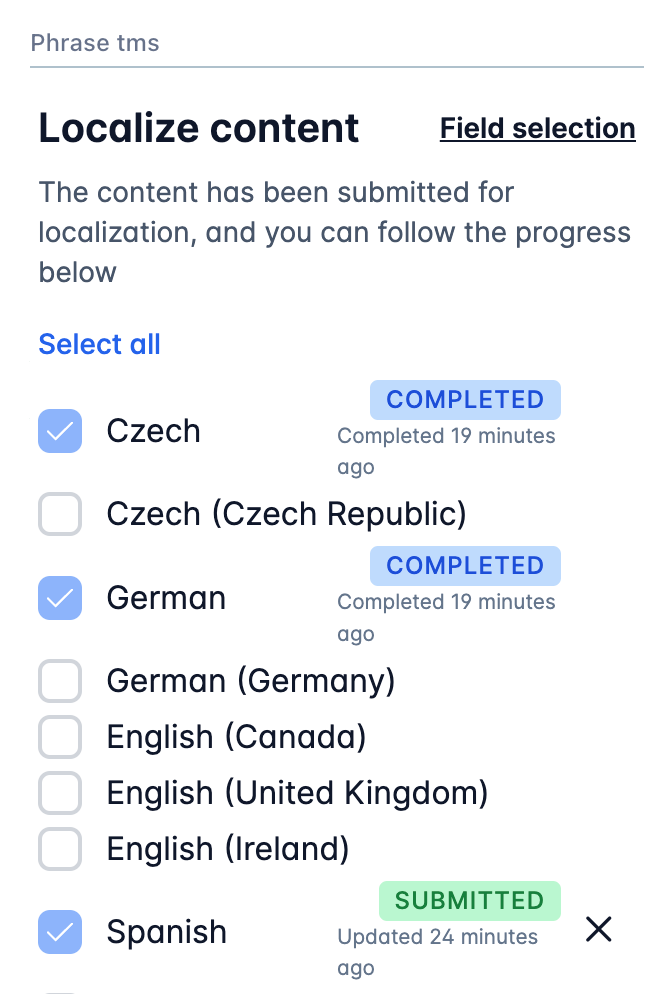
Task: Click the COMPLETED badge next to Czech
Action: pos(465,399)
